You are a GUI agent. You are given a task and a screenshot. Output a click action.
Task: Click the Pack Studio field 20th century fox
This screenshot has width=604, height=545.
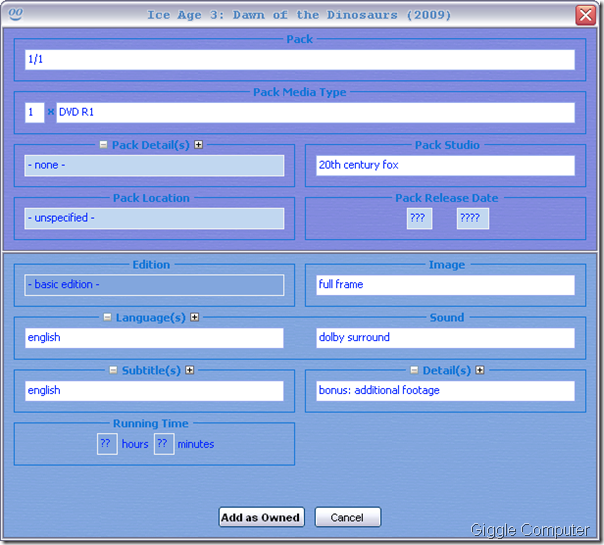click(445, 166)
